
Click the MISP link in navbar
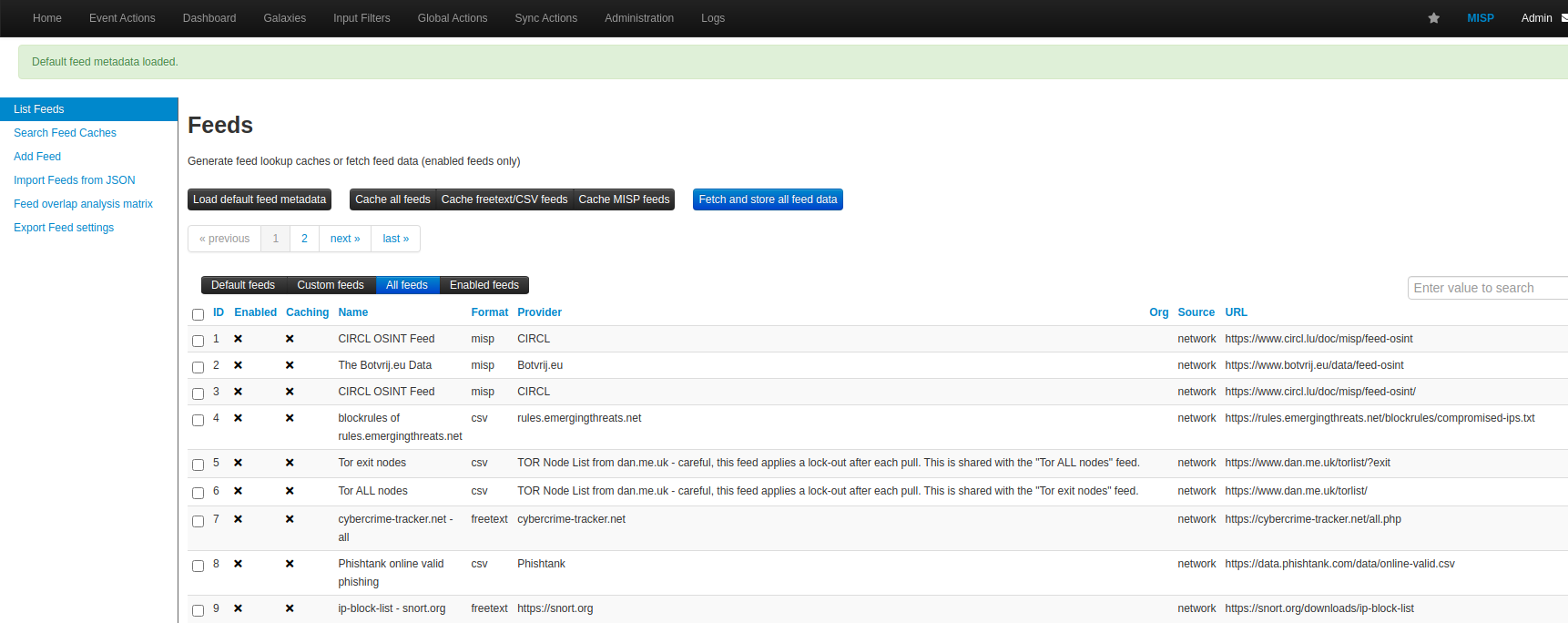(x=1481, y=18)
